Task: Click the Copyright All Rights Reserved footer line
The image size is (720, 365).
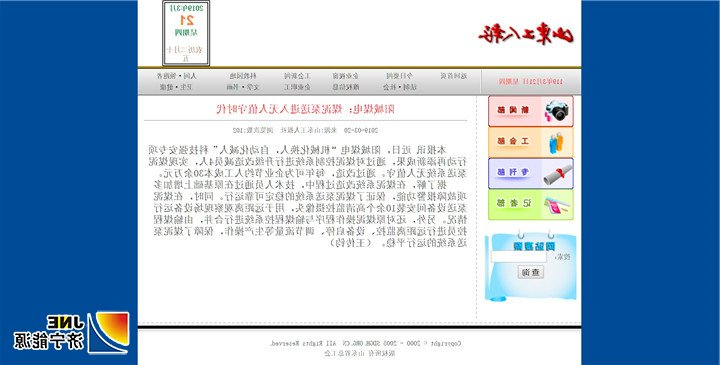Action: (366, 343)
